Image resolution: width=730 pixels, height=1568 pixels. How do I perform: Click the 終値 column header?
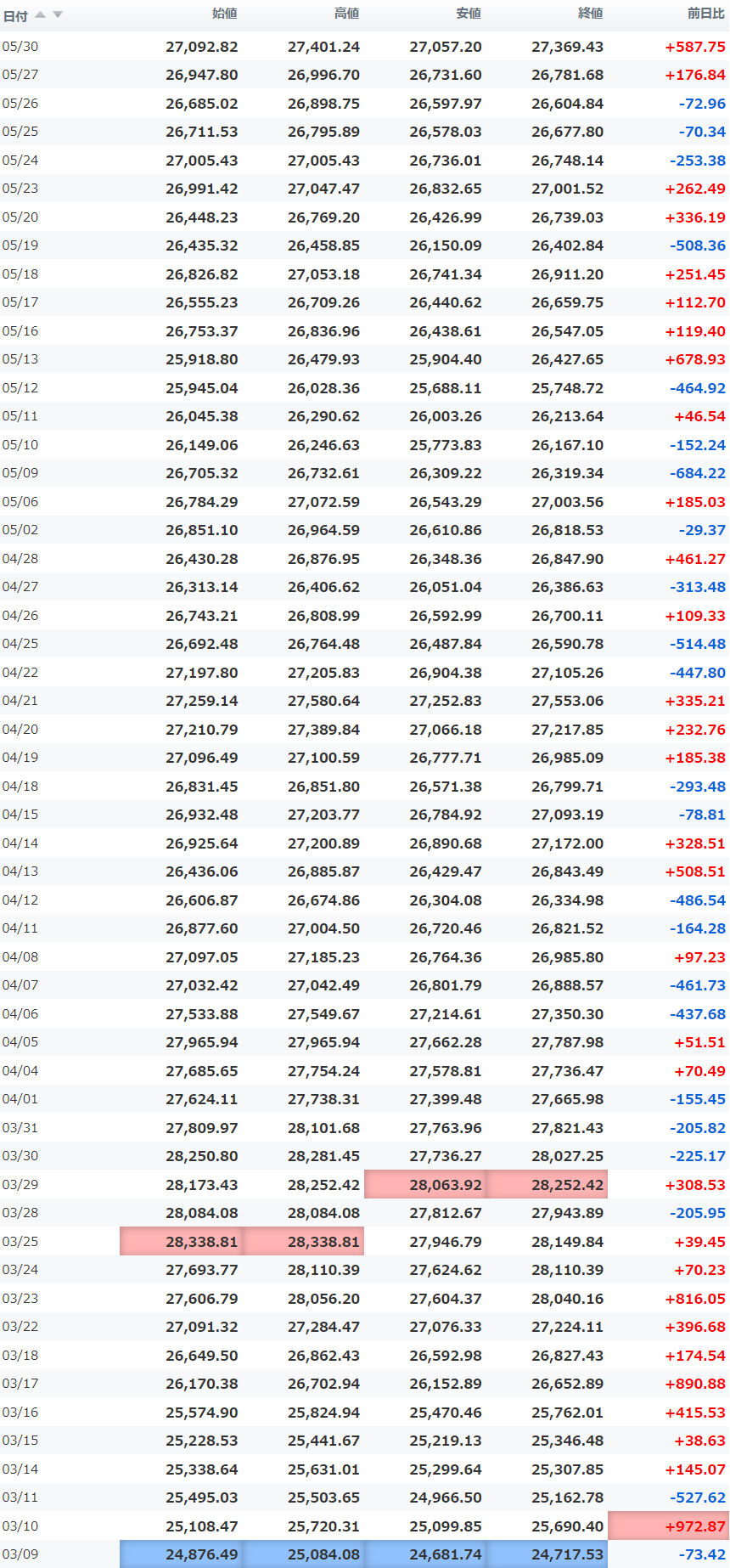(591, 14)
